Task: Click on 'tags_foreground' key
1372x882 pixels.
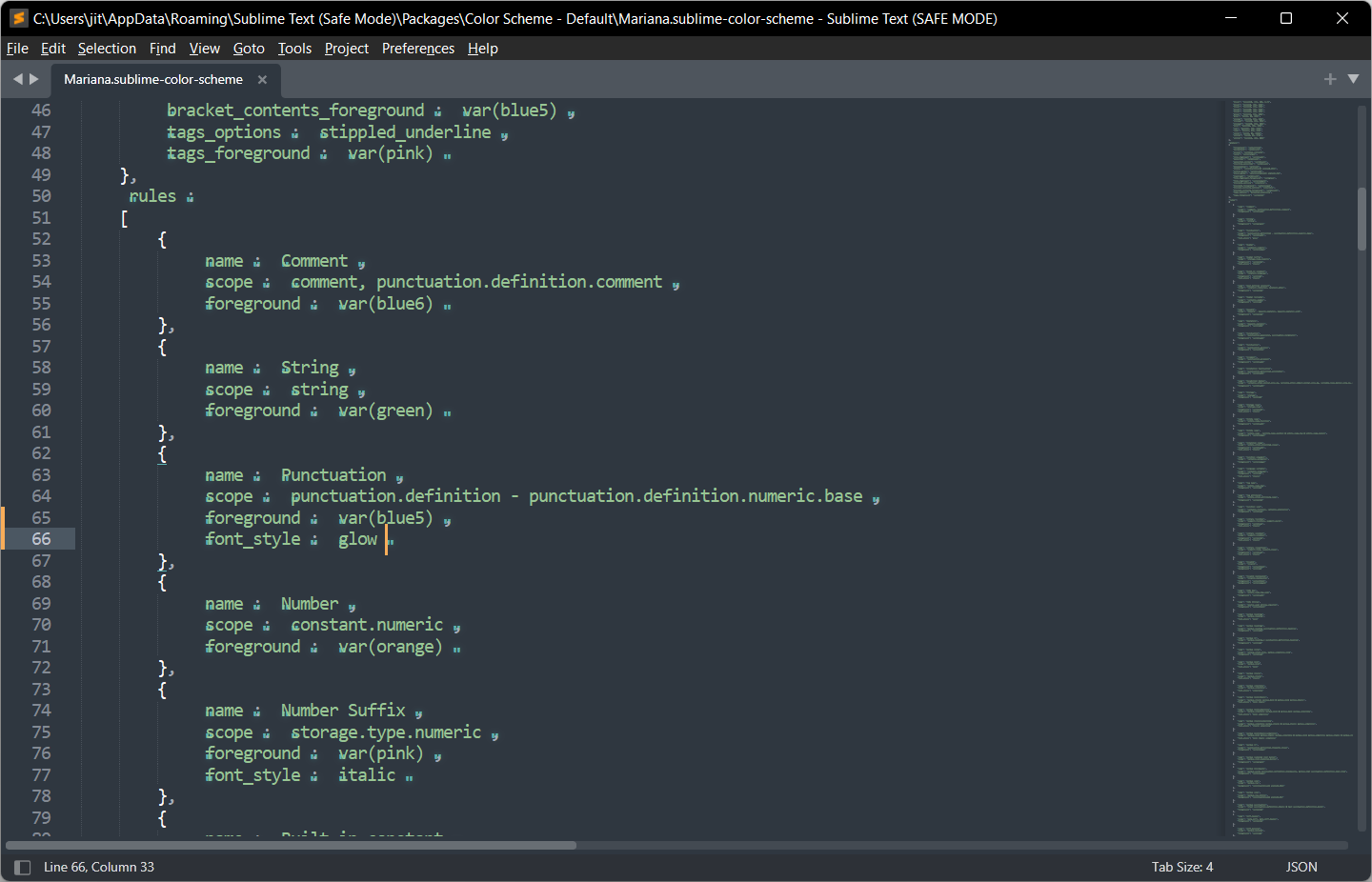Action: pos(238,153)
